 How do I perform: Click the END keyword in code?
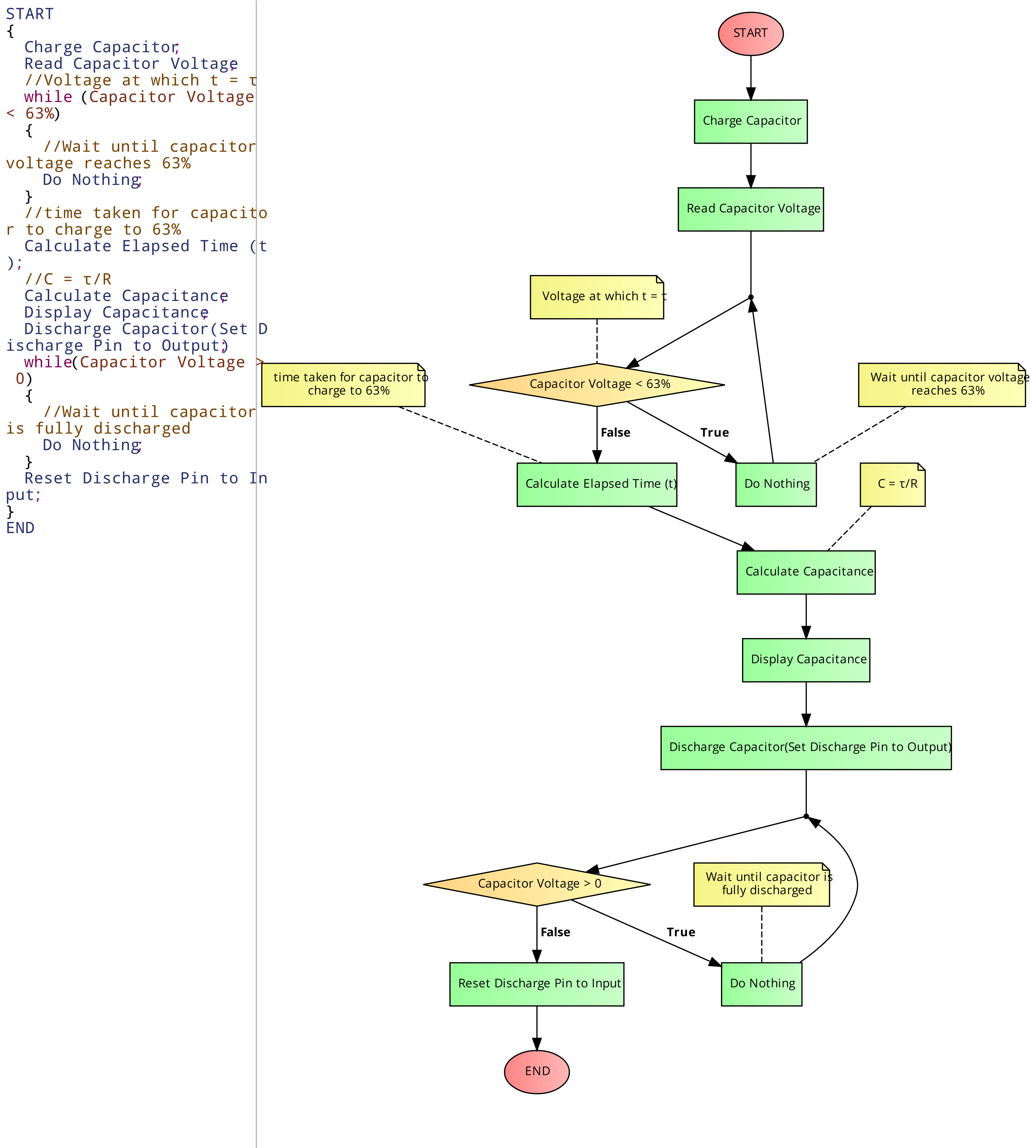pos(20,527)
